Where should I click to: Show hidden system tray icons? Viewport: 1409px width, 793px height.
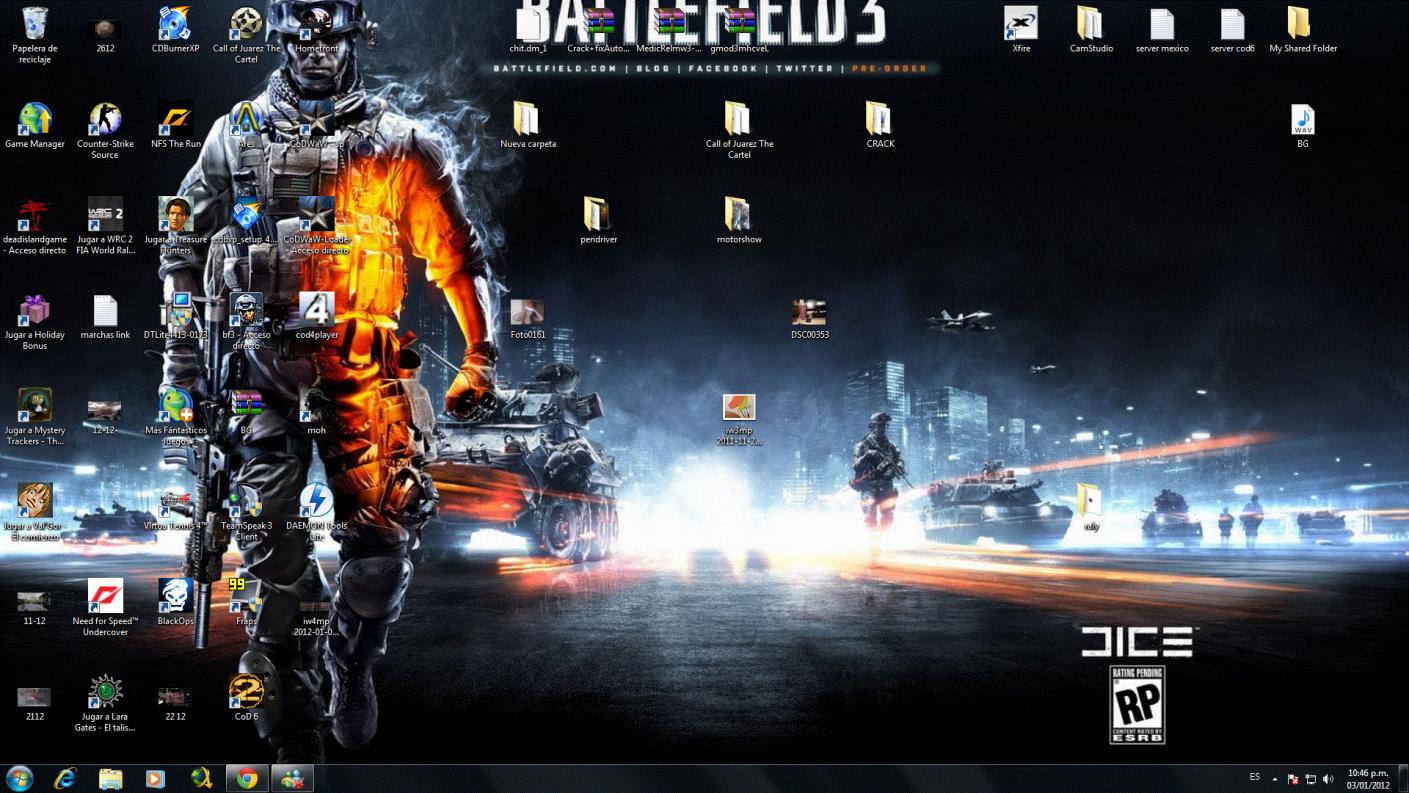[x=1274, y=778]
